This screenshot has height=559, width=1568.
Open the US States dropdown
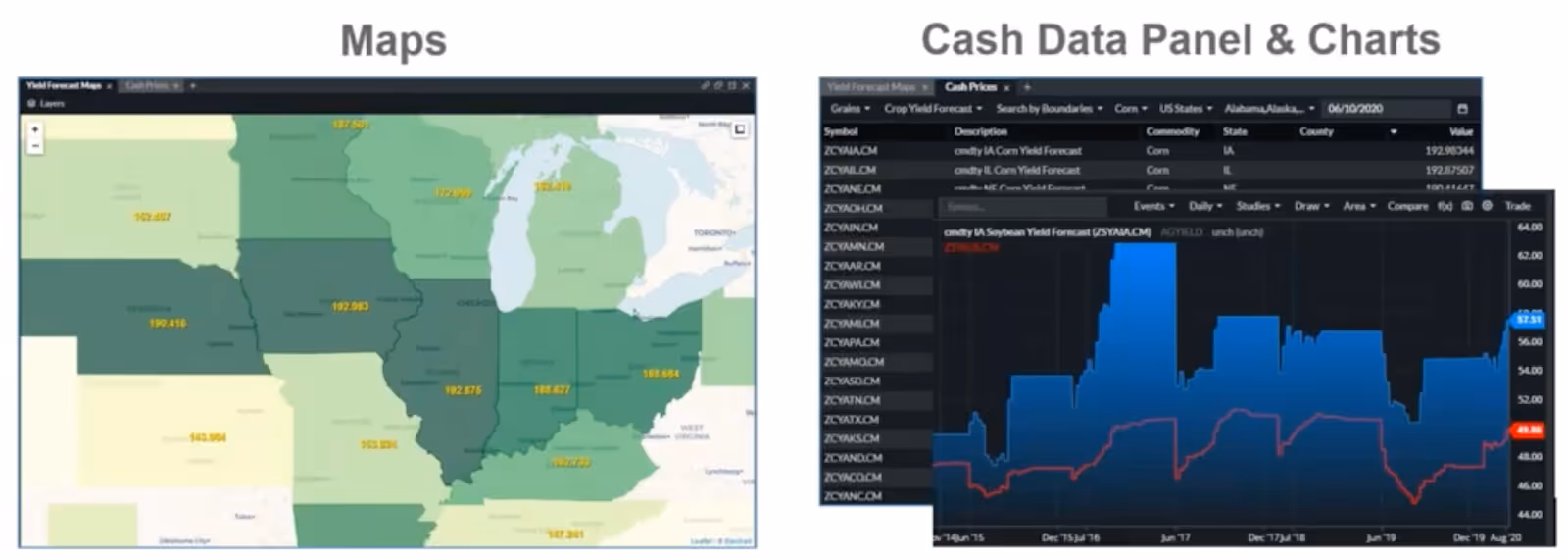[x=1186, y=109]
